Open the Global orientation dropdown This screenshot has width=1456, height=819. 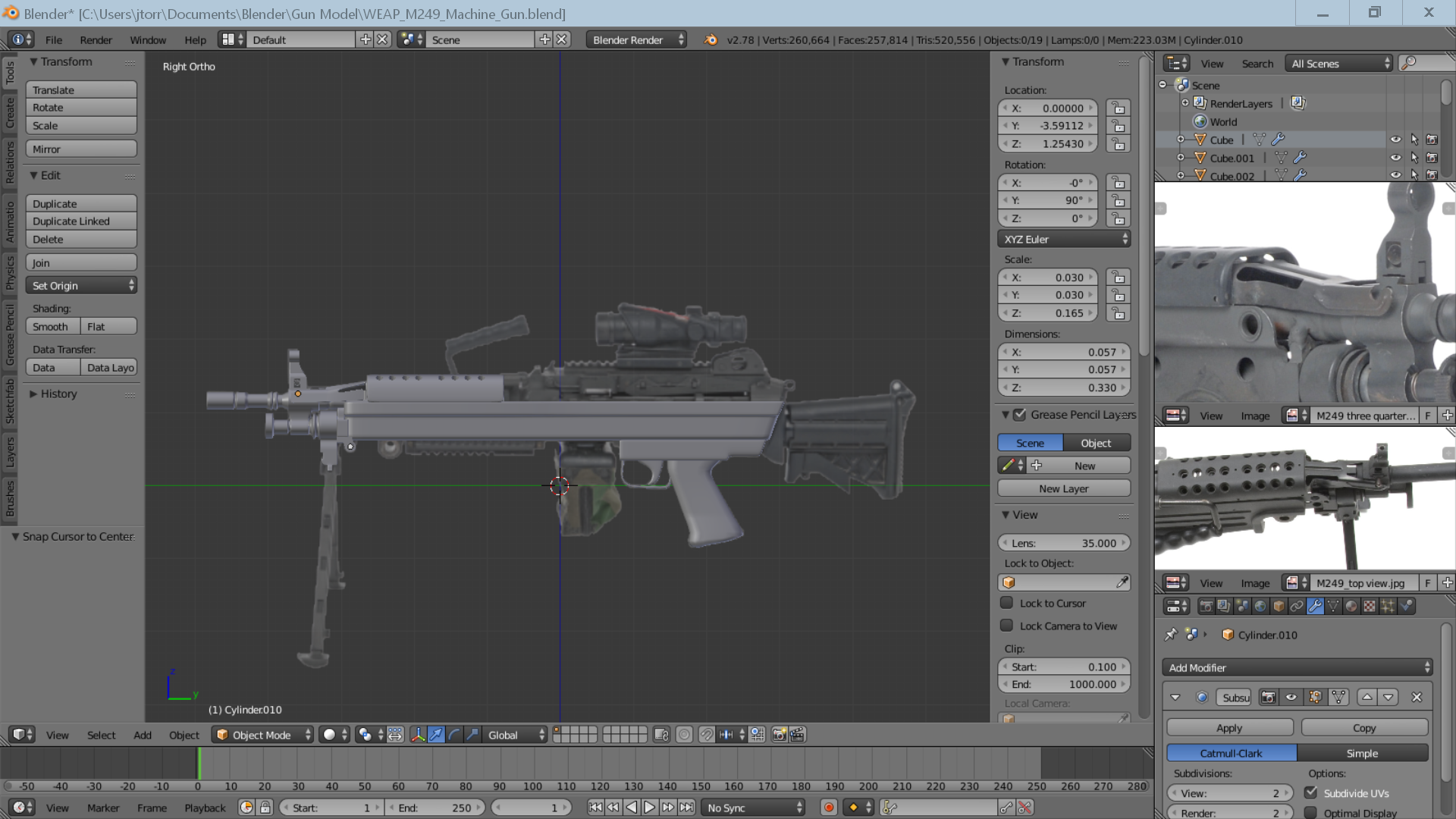tap(515, 735)
